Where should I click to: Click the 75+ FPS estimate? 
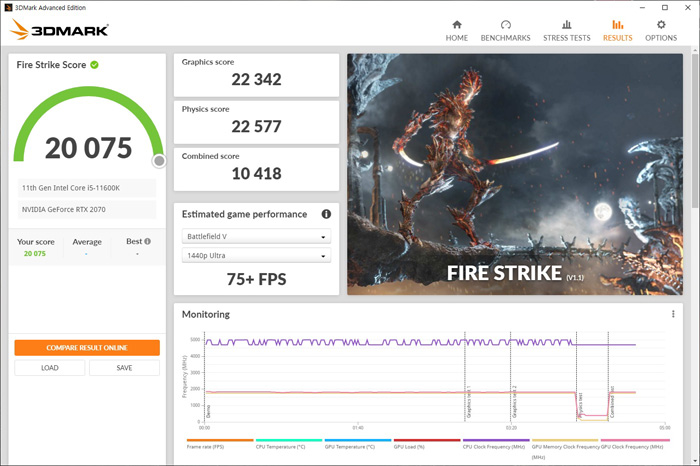click(256, 279)
